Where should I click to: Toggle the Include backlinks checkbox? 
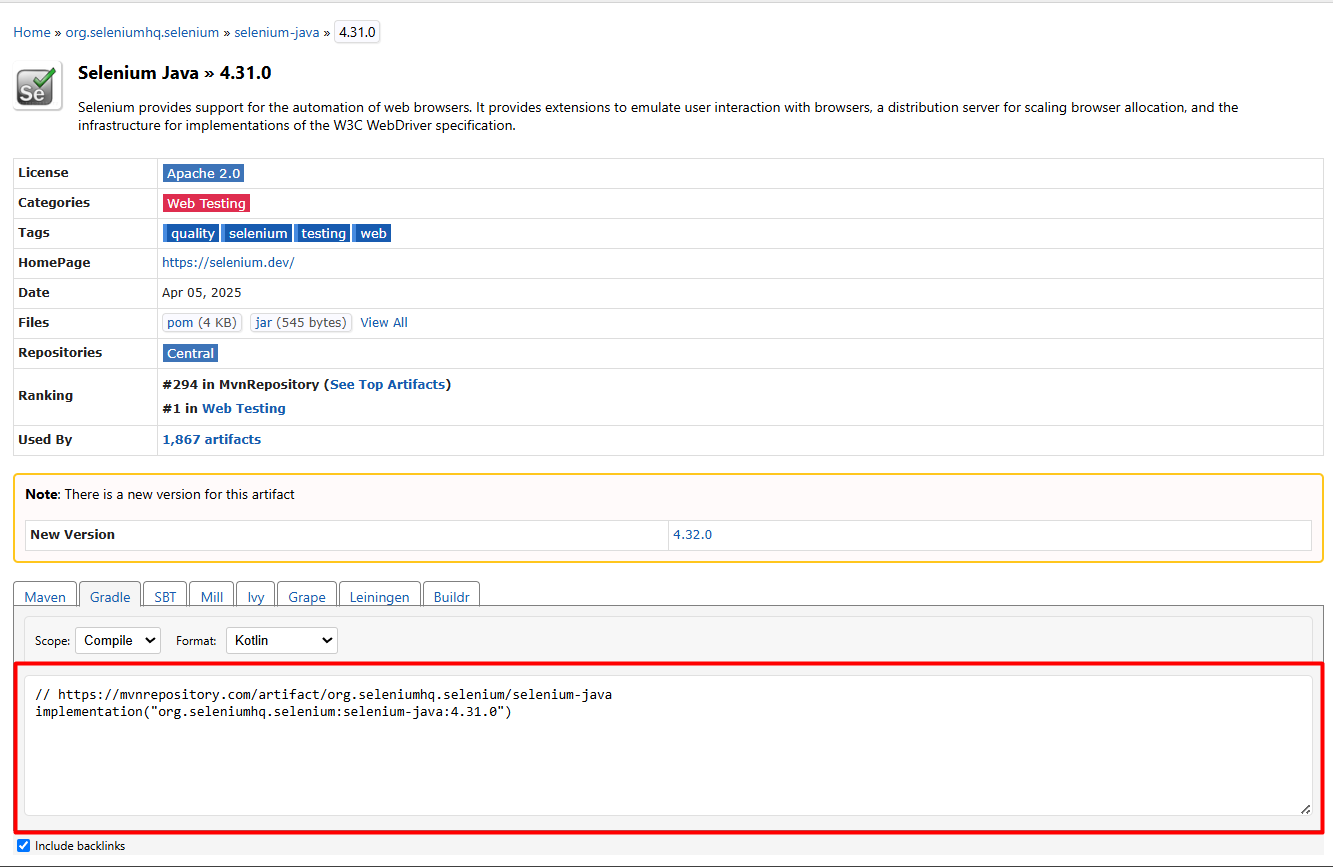24,845
